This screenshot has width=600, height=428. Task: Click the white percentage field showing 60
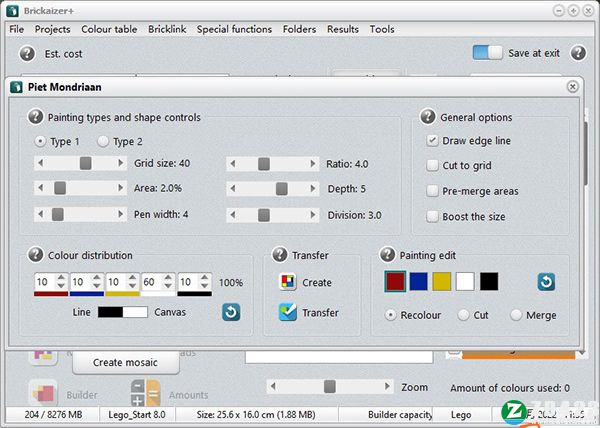tap(152, 282)
